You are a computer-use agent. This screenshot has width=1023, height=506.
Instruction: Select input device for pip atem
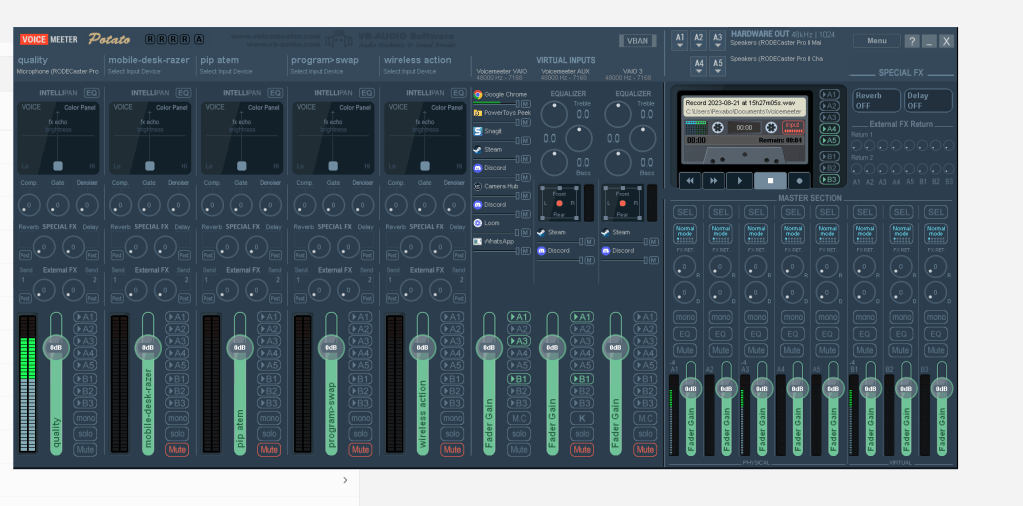(226, 72)
